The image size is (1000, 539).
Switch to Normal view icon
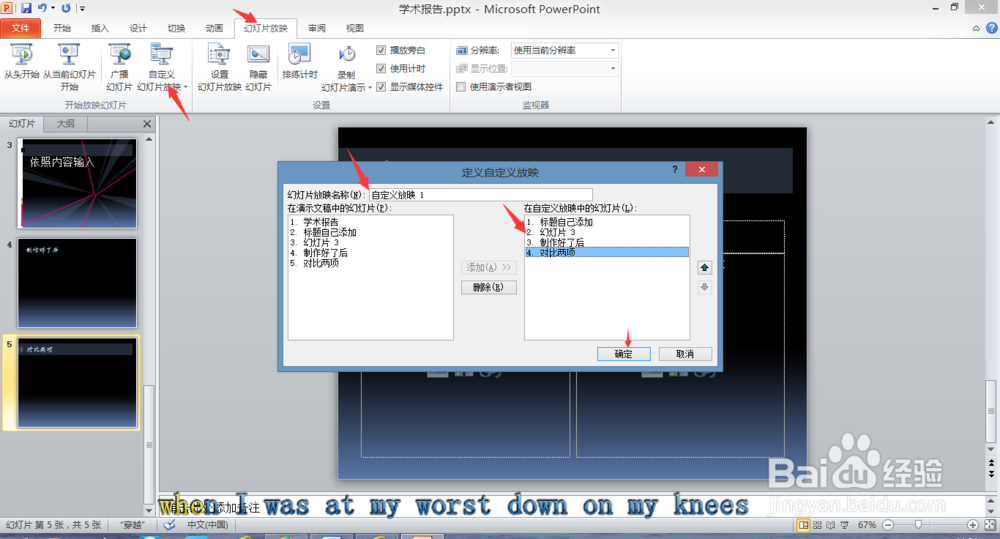(x=803, y=525)
